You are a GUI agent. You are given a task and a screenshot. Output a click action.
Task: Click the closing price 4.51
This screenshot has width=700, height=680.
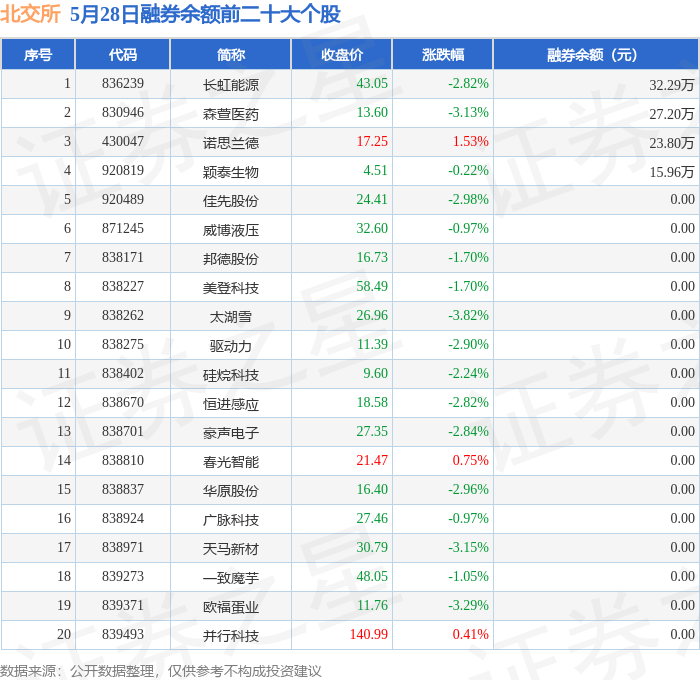pos(375,170)
